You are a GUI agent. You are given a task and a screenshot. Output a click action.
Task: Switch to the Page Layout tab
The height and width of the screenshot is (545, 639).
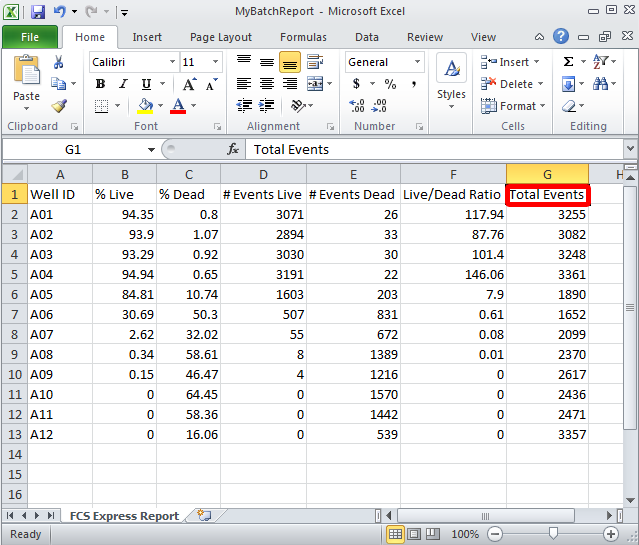click(220, 37)
